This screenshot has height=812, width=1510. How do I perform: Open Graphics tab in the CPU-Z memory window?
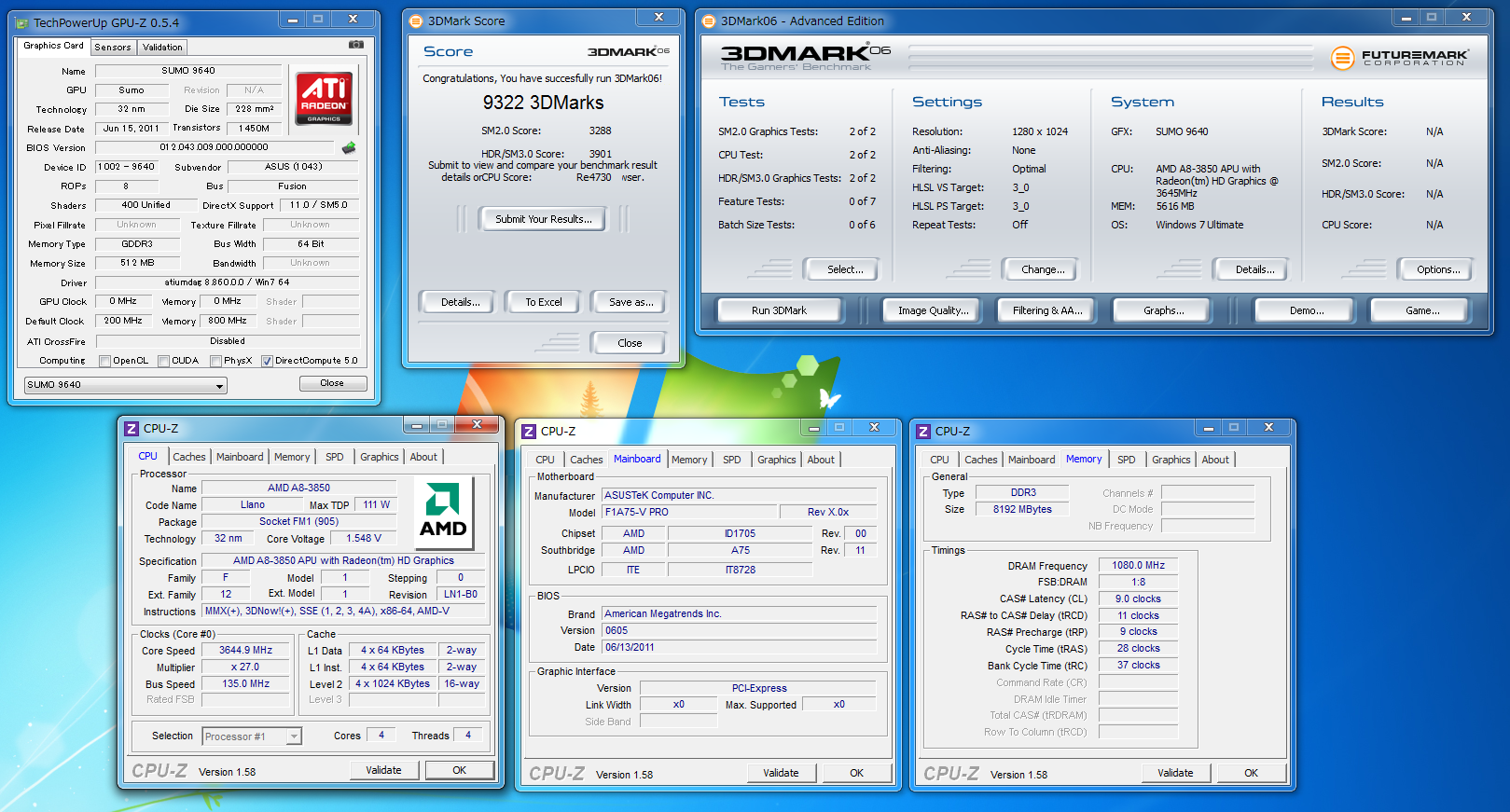(x=1171, y=460)
